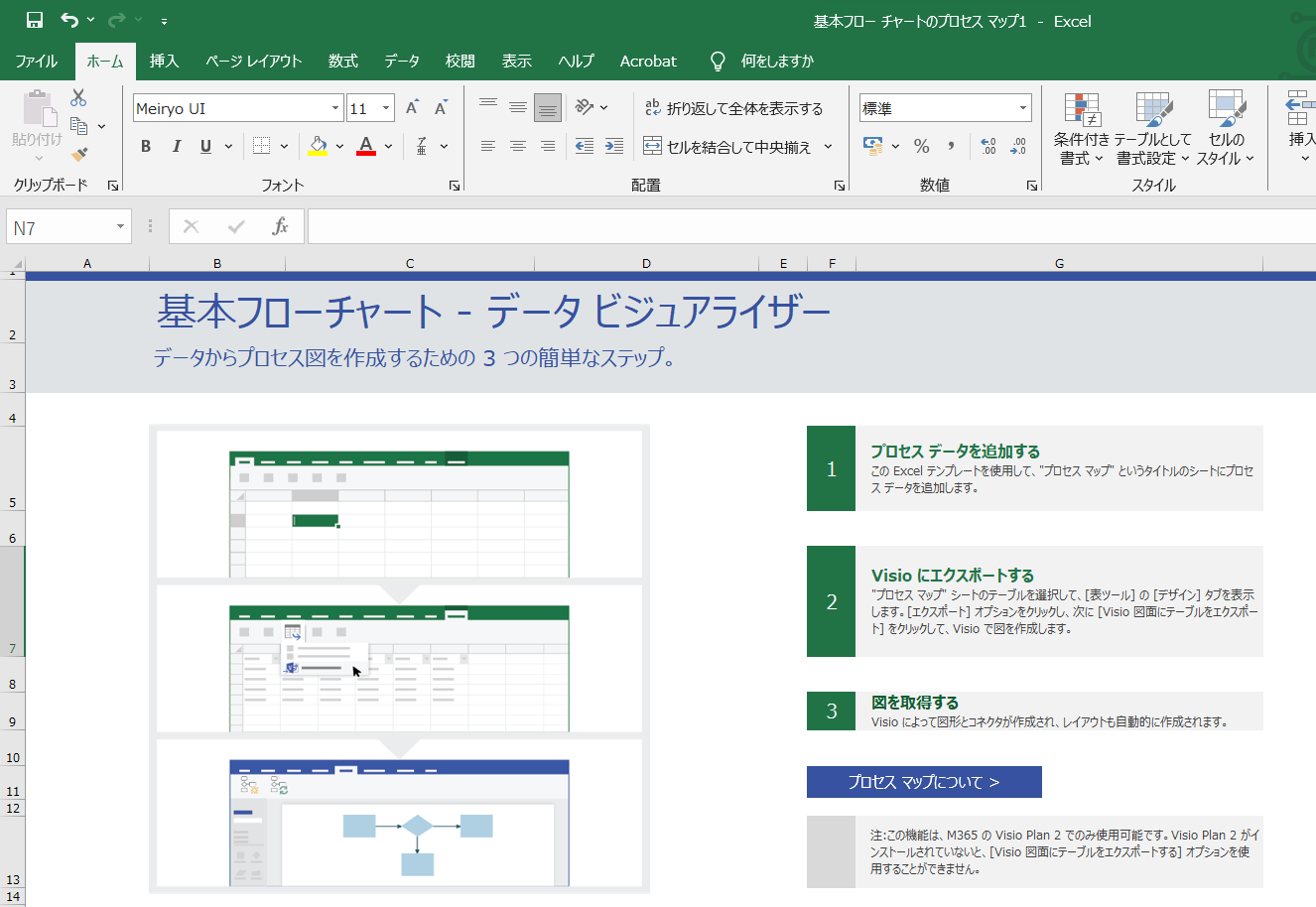The height and width of the screenshot is (907, 1316).
Task: Toggle align text left
Action: point(488,146)
